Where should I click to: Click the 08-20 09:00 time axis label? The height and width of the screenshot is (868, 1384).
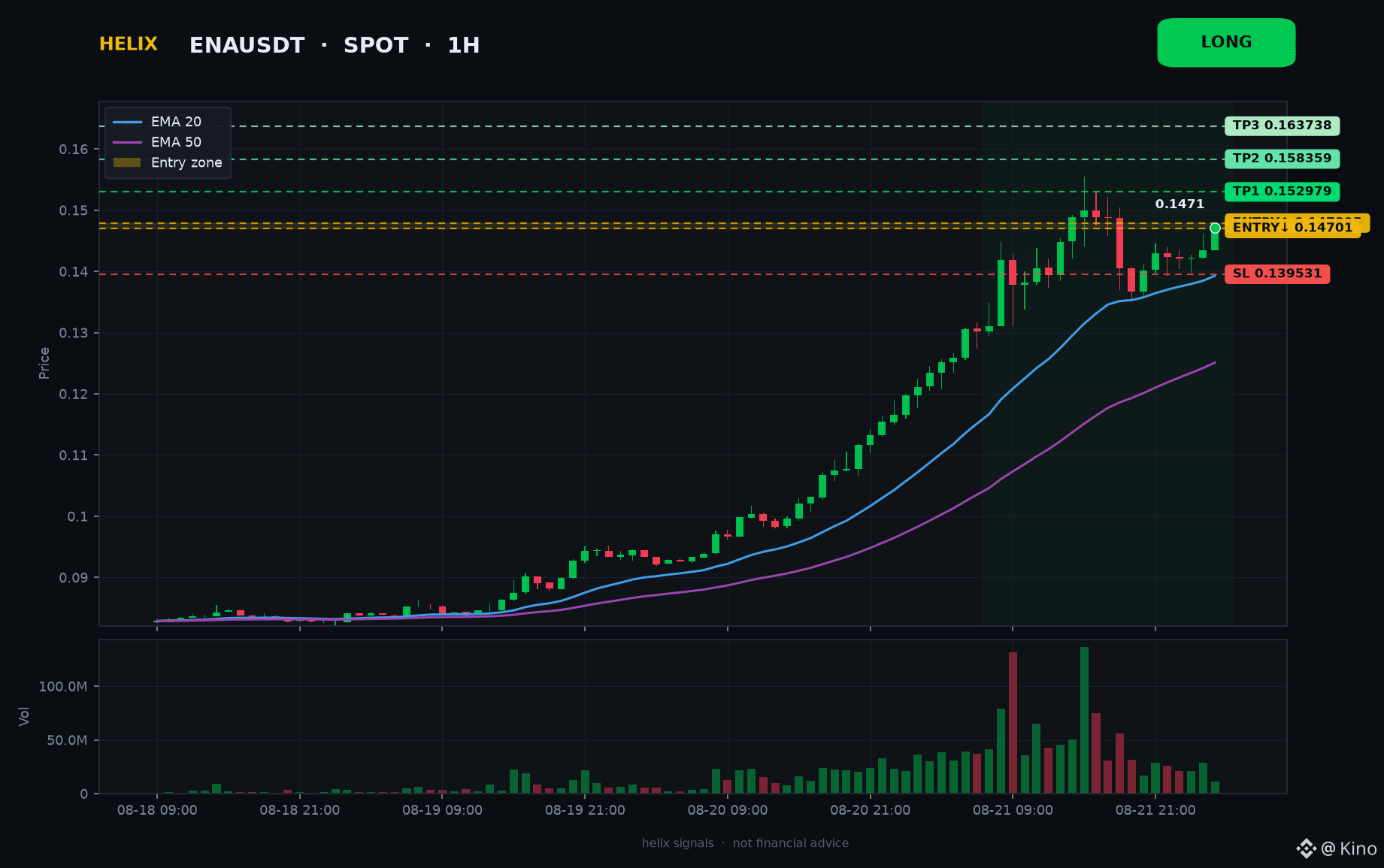coord(728,810)
